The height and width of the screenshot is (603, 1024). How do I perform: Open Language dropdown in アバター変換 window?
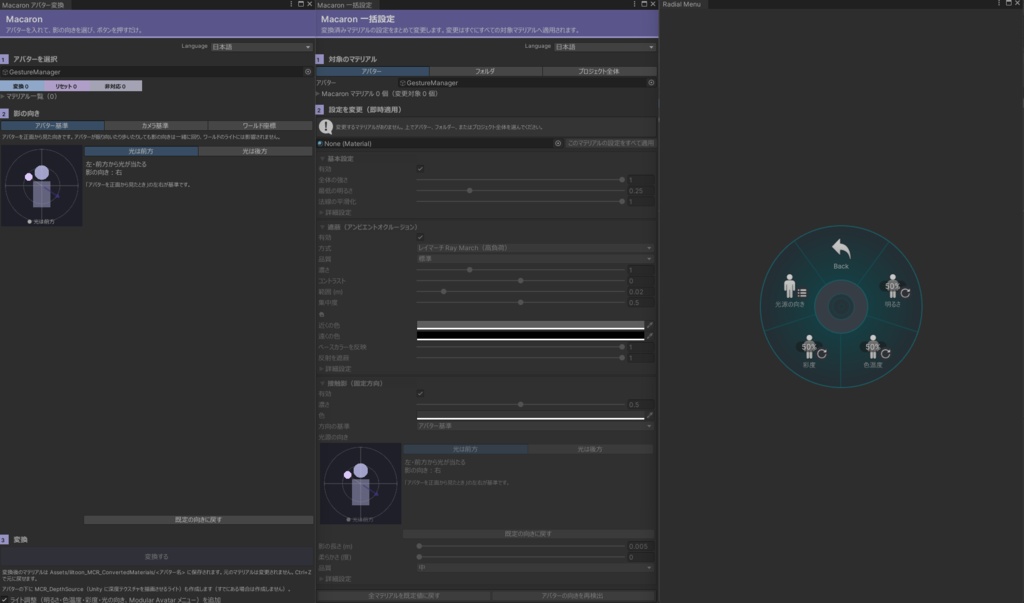coord(261,47)
